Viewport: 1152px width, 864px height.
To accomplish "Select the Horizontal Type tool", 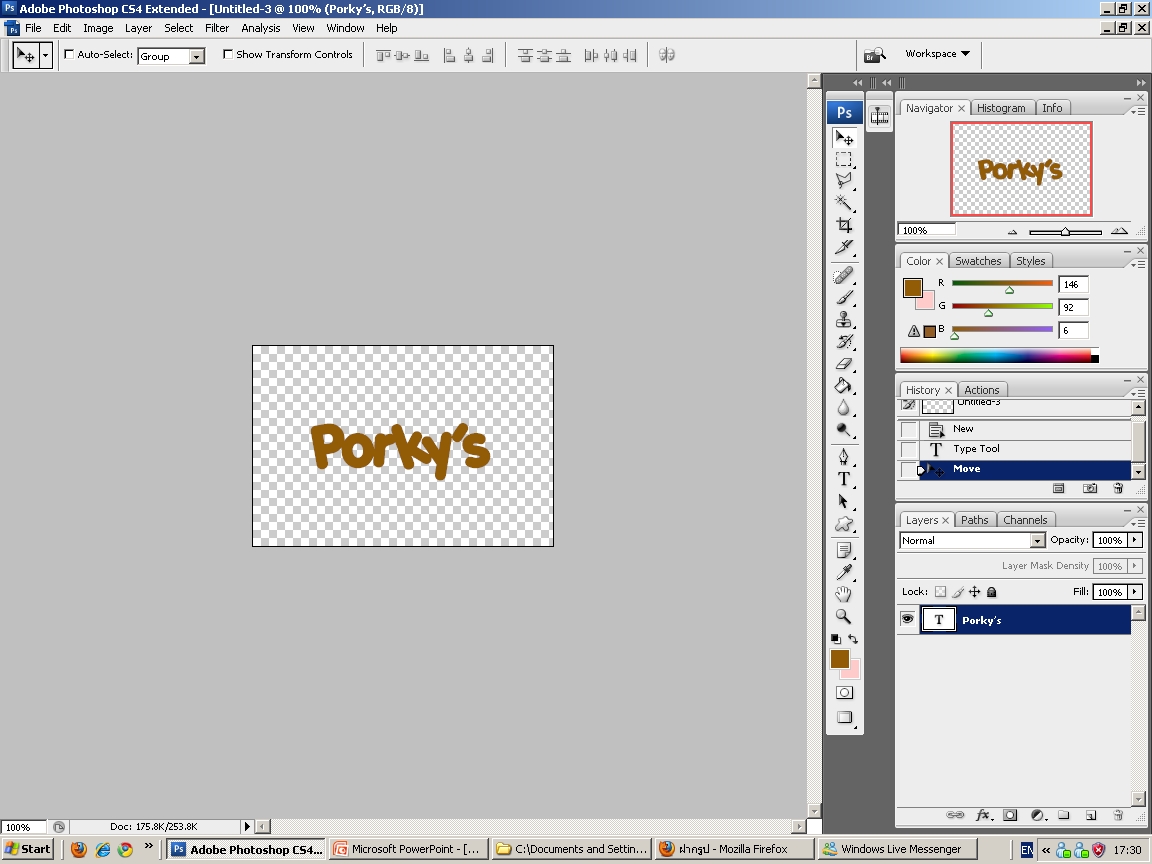I will pyautogui.click(x=844, y=479).
